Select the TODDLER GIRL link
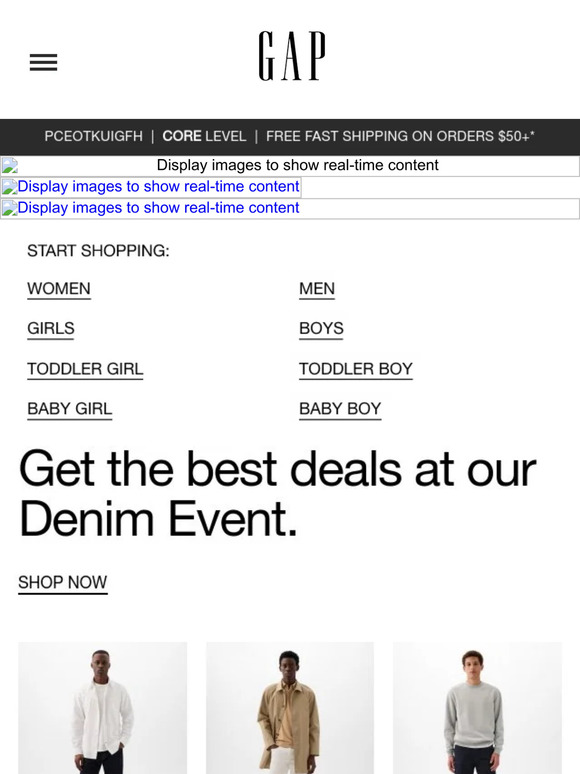580x774 pixels. coord(85,369)
